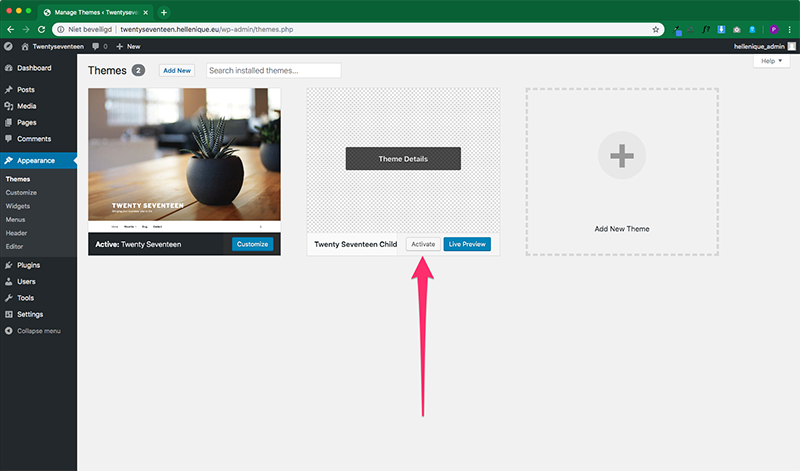Viewport: 800px width, 471px height.
Task: Click the Collapse menu arrow icon
Action: point(9,331)
